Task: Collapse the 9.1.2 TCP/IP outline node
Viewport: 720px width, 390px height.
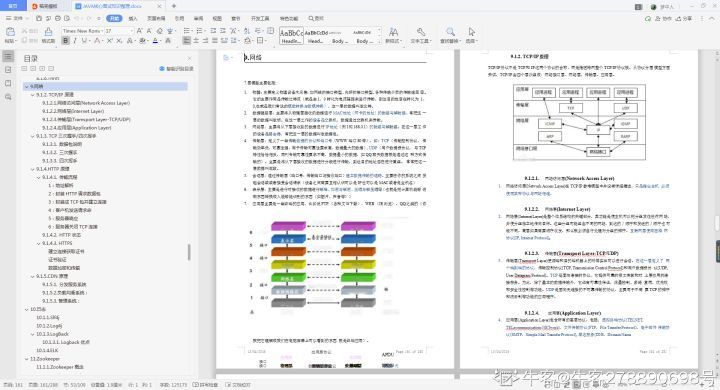Action: pos(33,95)
